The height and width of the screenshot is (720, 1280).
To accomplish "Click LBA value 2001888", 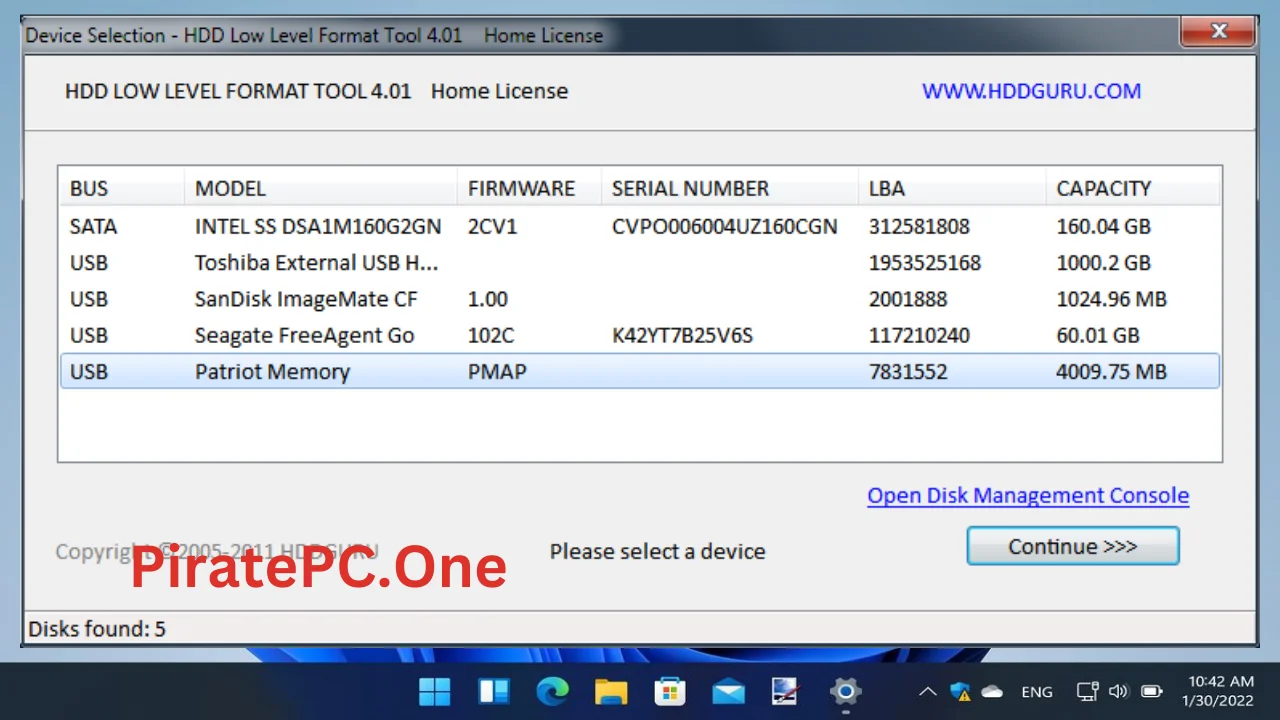I will [908, 299].
